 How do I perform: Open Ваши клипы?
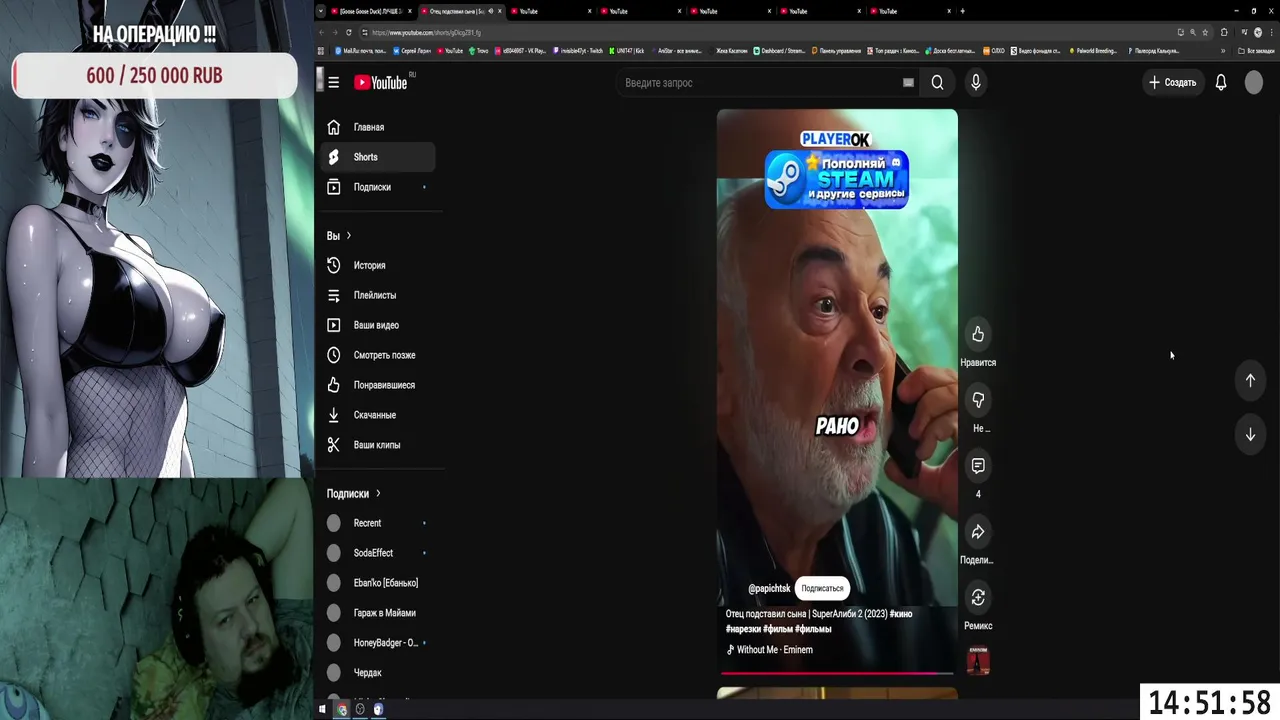click(378, 445)
